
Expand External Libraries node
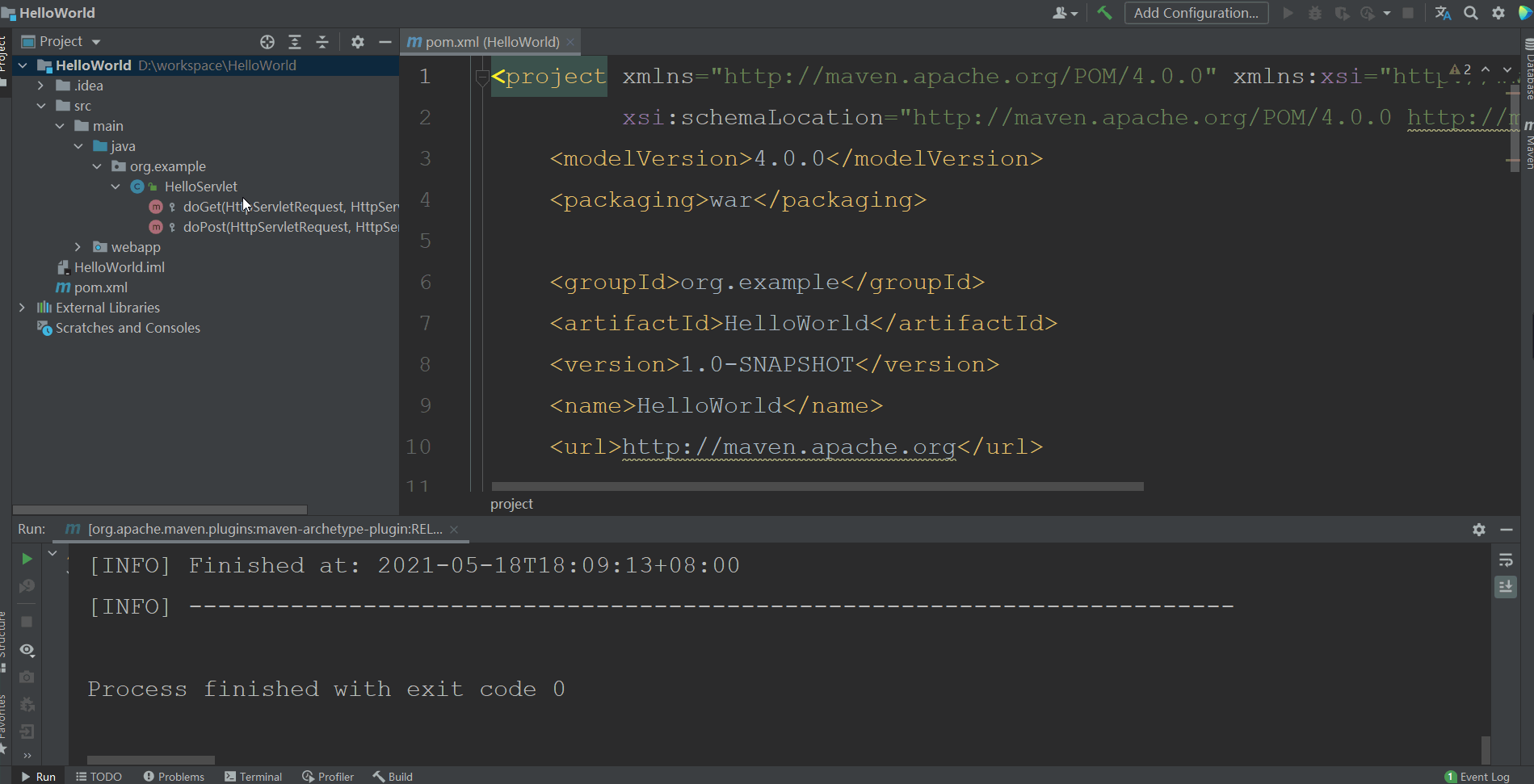pos(23,308)
